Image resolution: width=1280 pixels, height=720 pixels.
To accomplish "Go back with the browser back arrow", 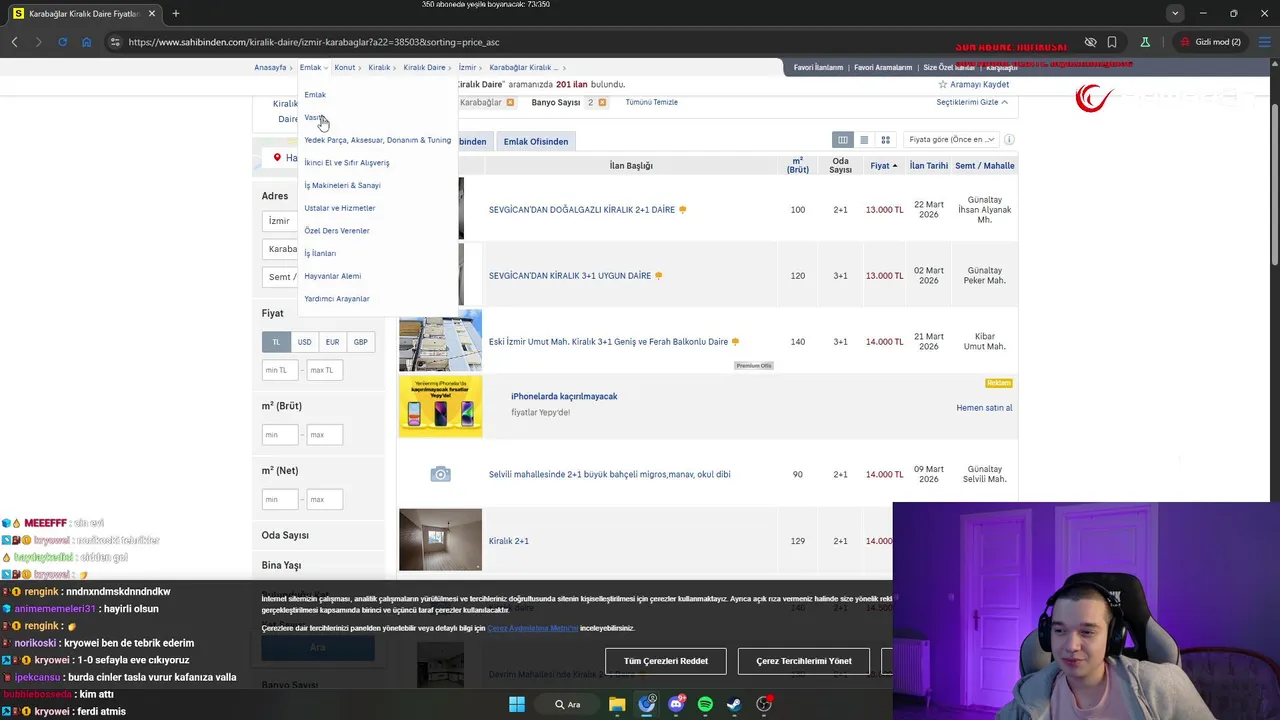I will point(15,42).
